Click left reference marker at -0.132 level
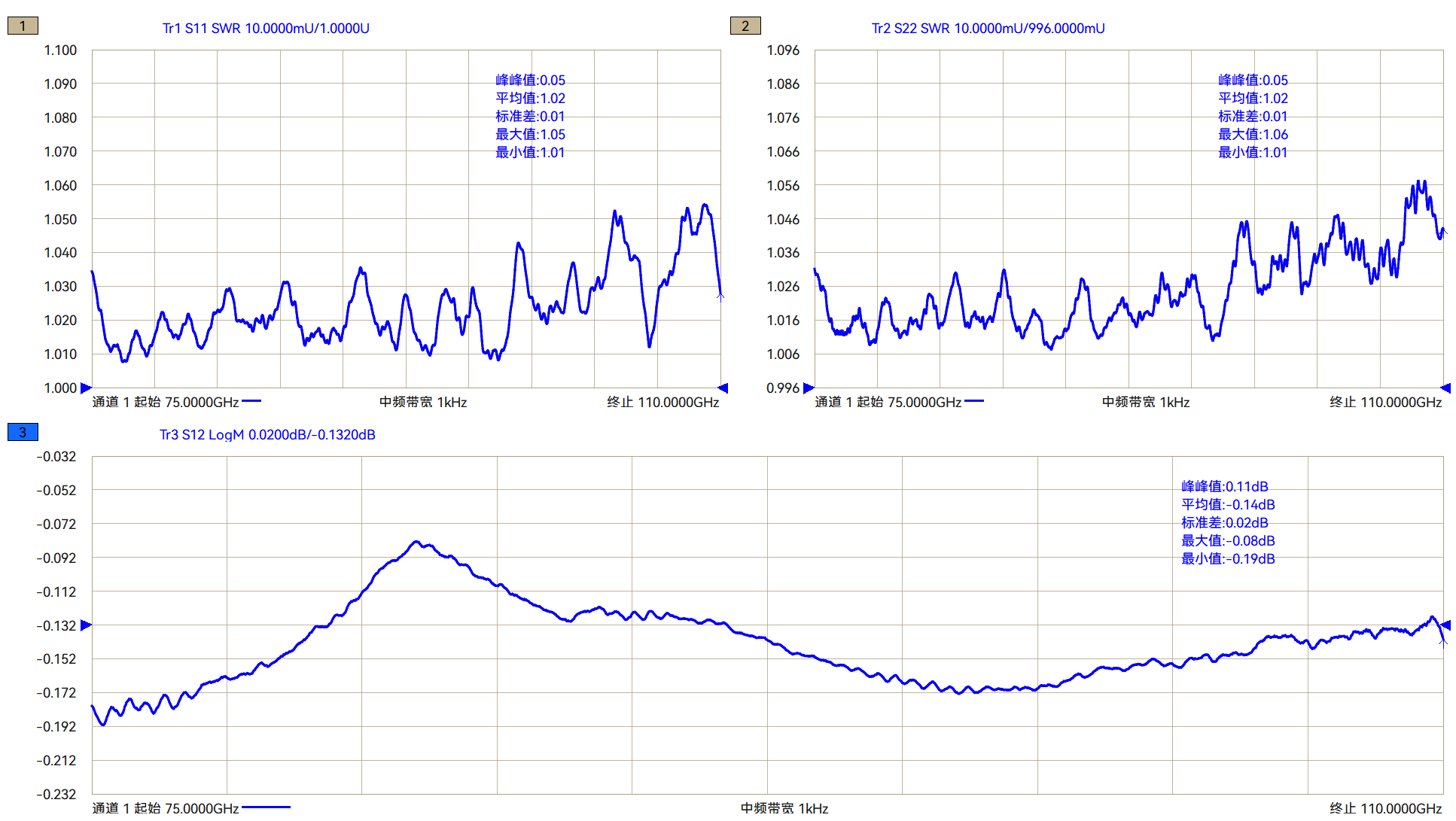Image resolution: width=1456 pixels, height=821 pixels. tap(86, 625)
